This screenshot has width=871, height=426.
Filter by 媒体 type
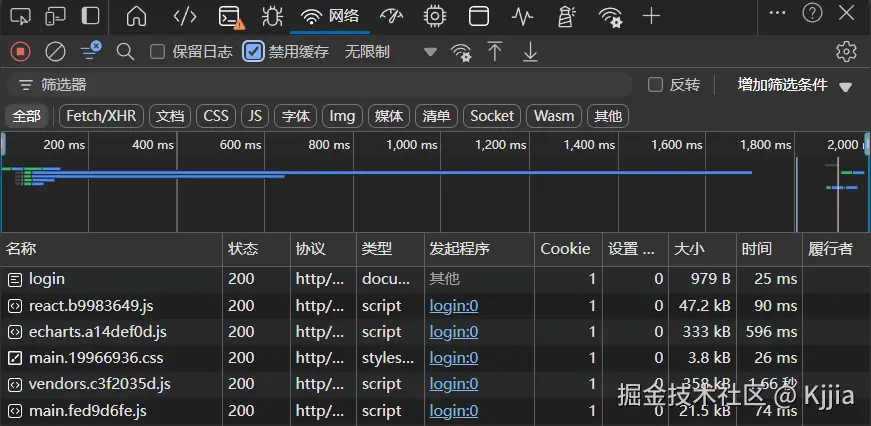tap(389, 116)
